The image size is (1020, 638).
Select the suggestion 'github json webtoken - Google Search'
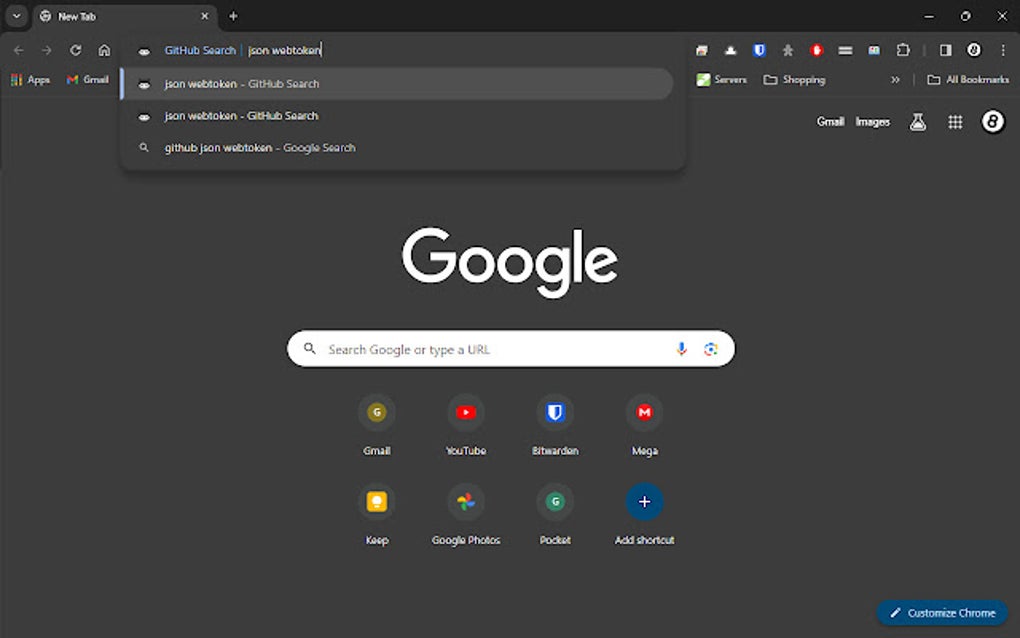(260, 147)
